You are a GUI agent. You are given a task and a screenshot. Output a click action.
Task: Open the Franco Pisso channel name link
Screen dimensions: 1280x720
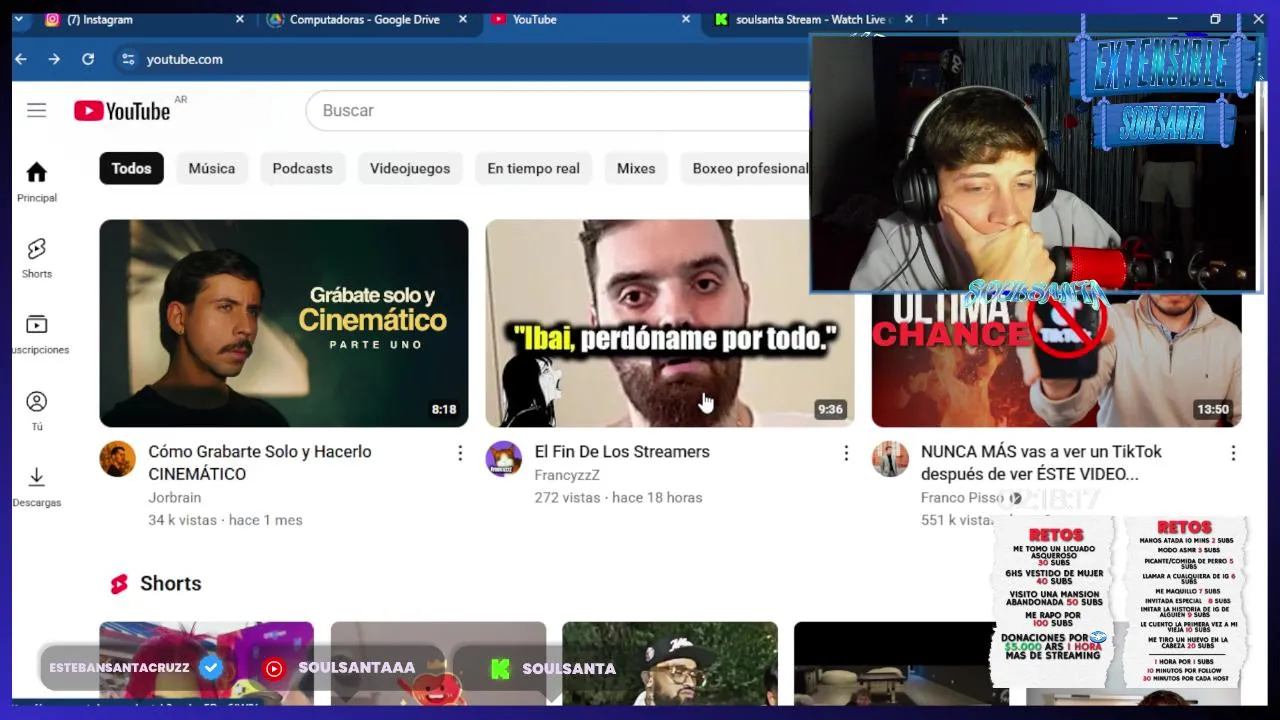pyautogui.click(x=963, y=497)
